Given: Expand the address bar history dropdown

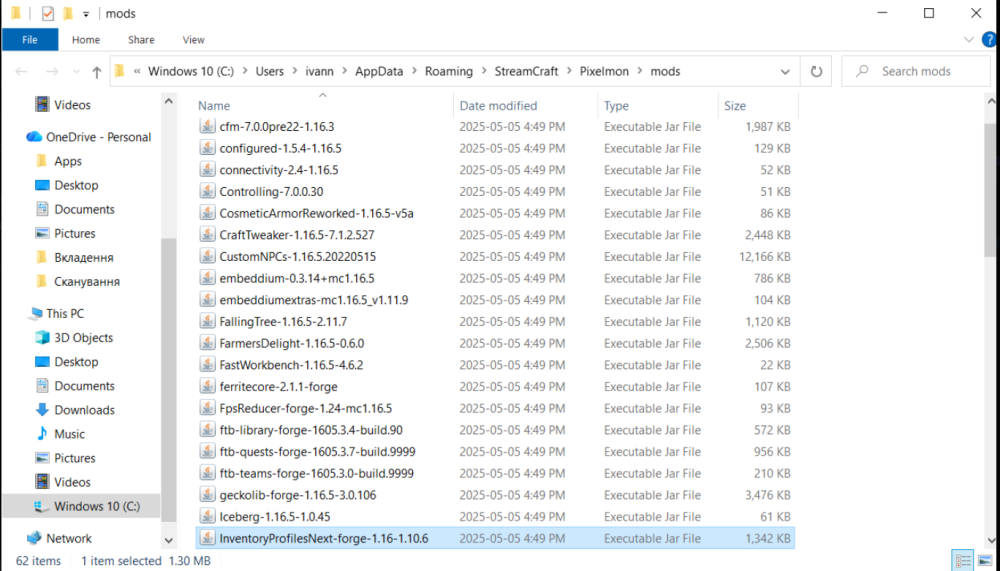Looking at the screenshot, I should [x=785, y=72].
